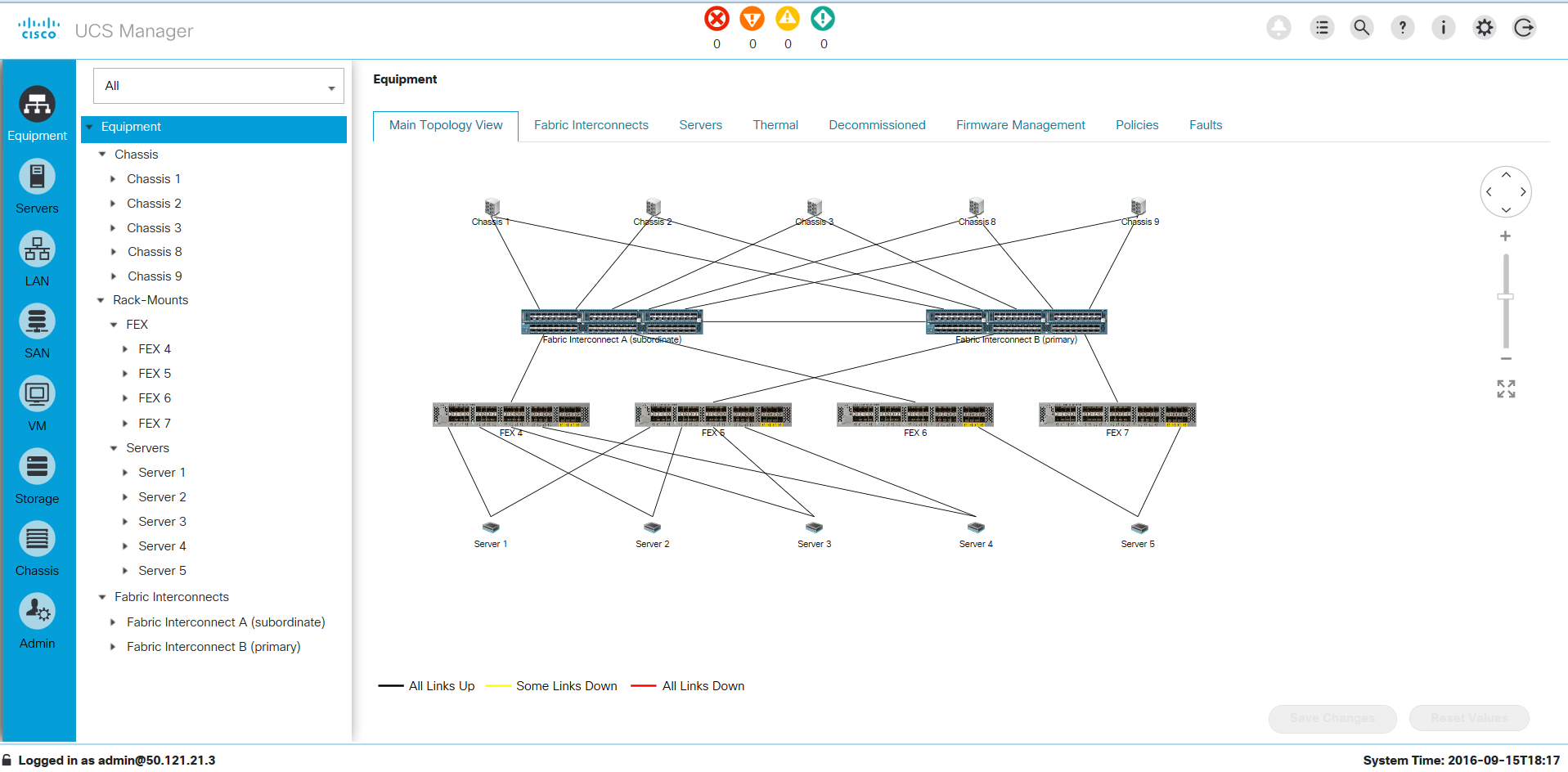Open the SAN navigation icon

37,321
